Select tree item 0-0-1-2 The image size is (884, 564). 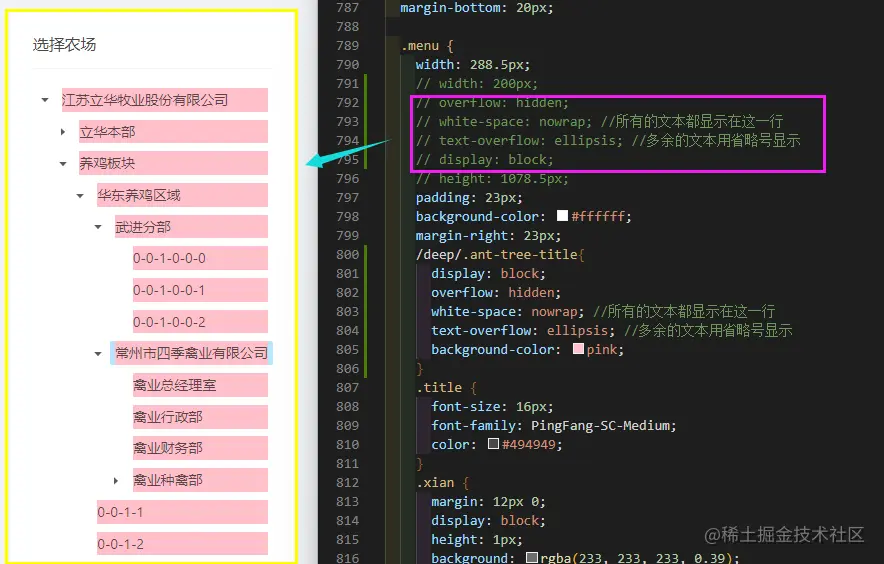183,544
